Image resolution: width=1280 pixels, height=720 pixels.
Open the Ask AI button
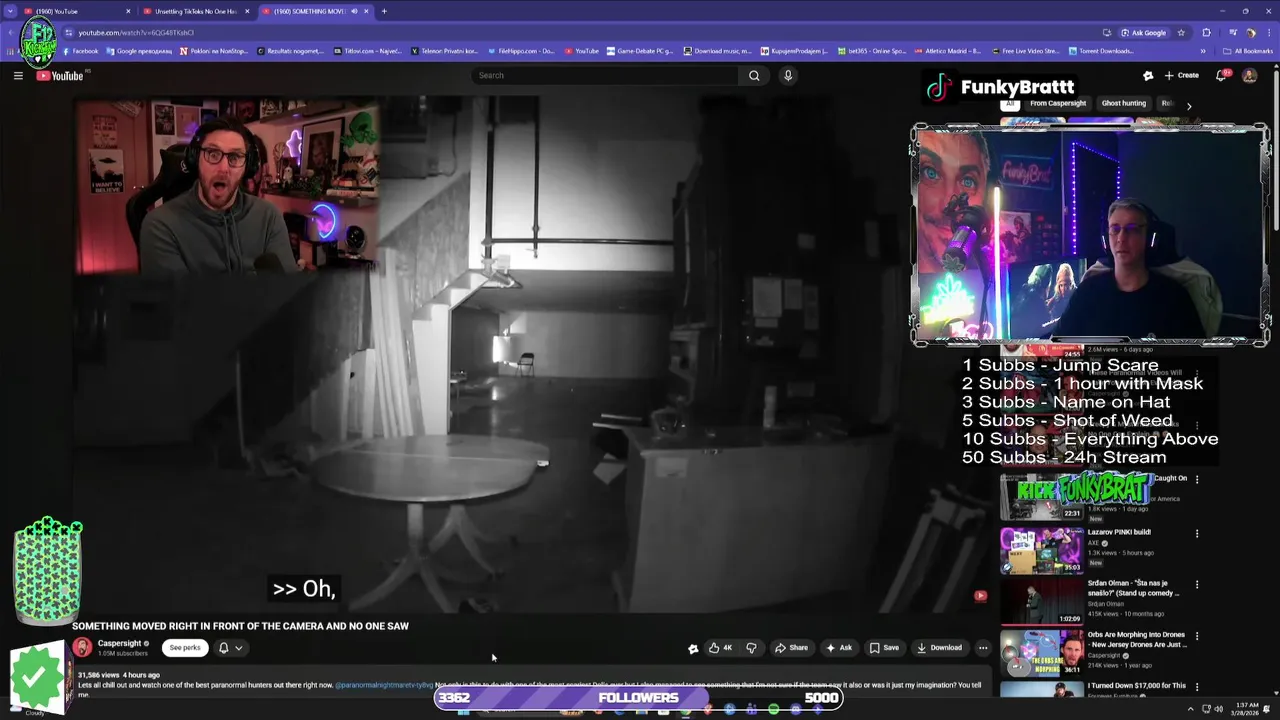[838, 648]
